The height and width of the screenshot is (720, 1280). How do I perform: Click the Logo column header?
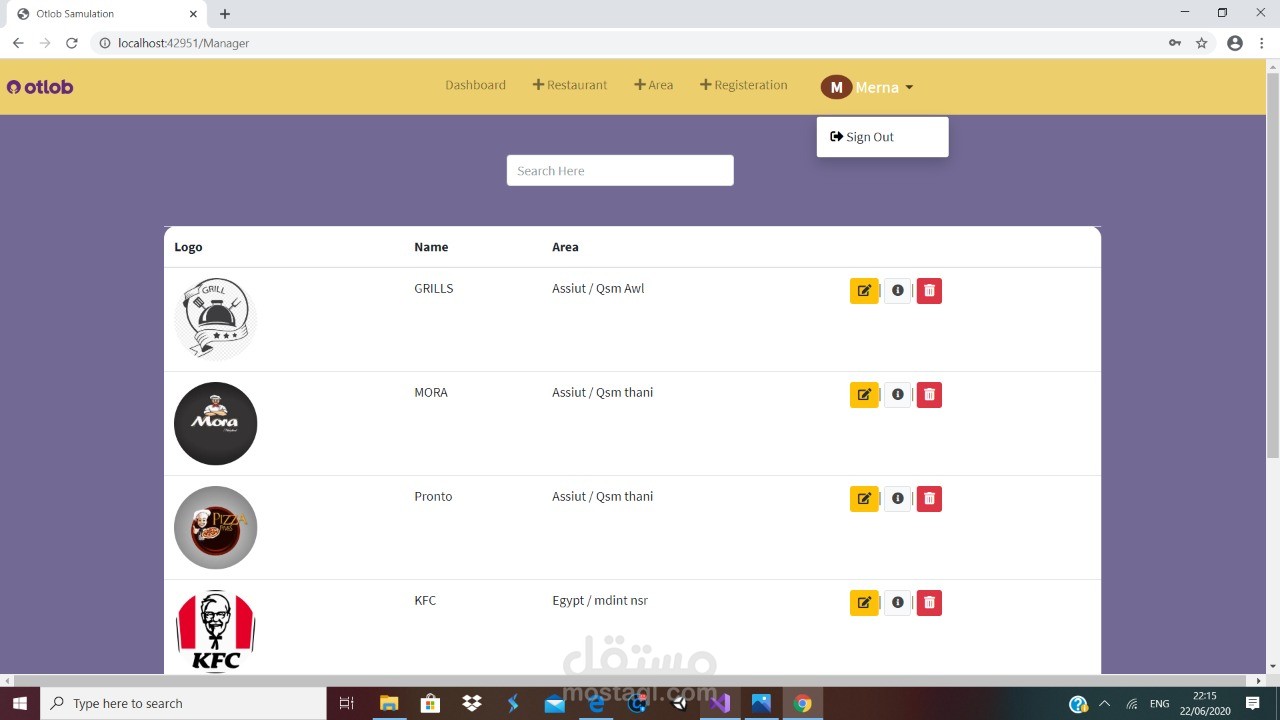pyautogui.click(x=188, y=247)
